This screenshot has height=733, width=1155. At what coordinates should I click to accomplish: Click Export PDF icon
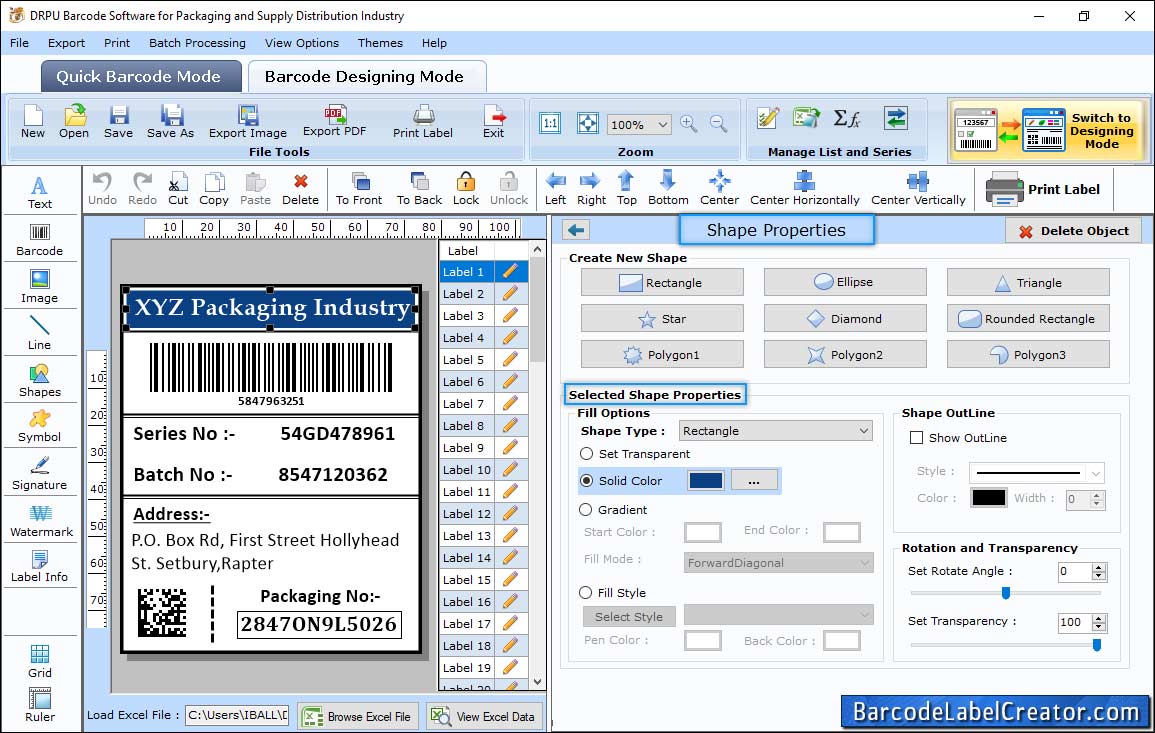click(334, 122)
